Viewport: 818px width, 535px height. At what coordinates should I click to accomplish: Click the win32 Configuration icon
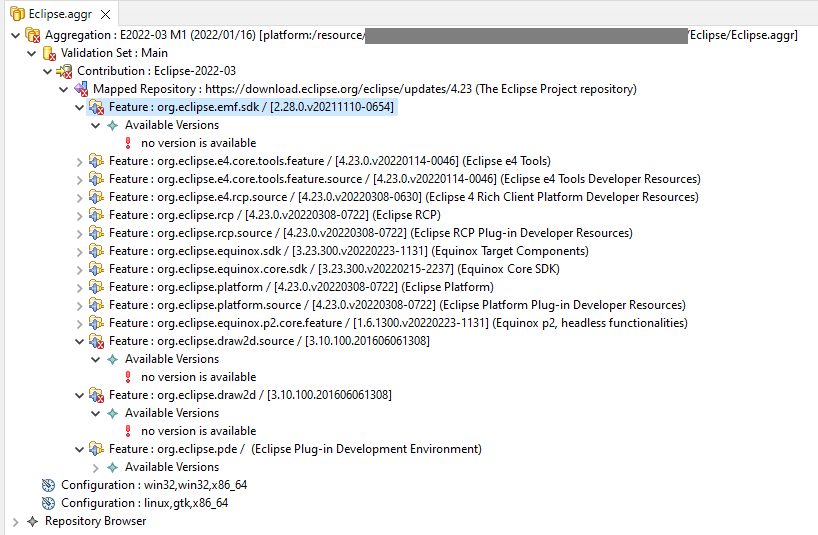(48, 485)
